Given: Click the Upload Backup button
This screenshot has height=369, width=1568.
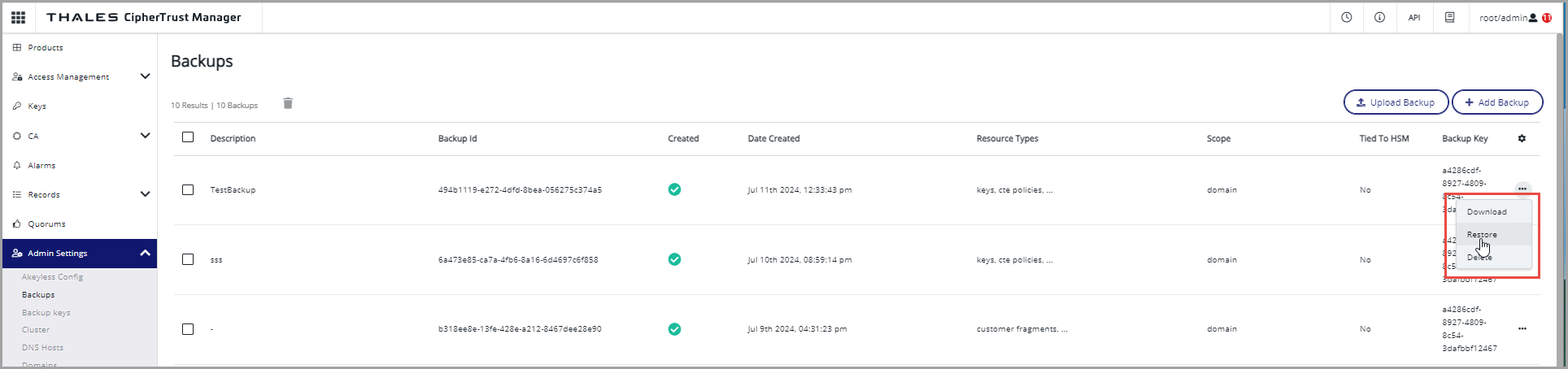Looking at the screenshot, I should tap(1396, 102).
